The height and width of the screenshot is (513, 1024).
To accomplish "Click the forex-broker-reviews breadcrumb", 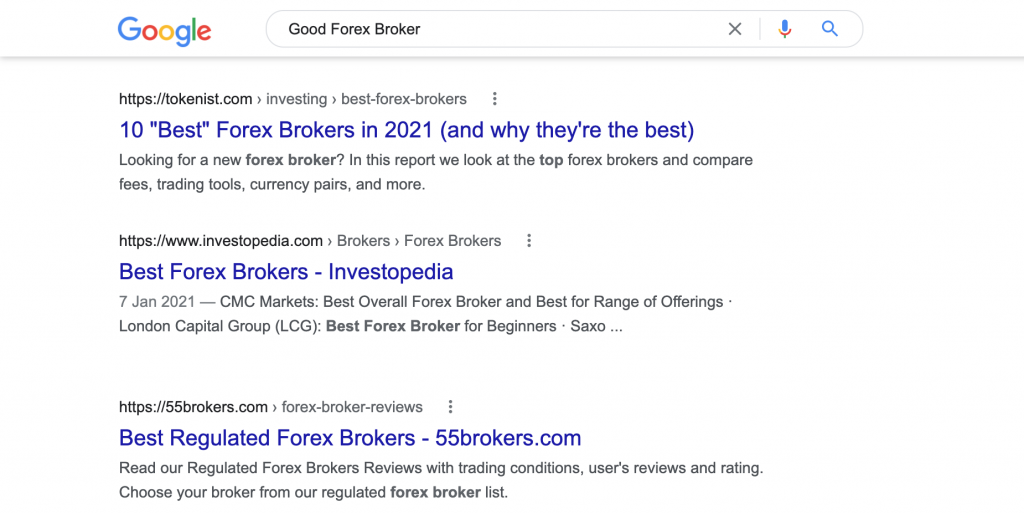I will click(x=352, y=407).
